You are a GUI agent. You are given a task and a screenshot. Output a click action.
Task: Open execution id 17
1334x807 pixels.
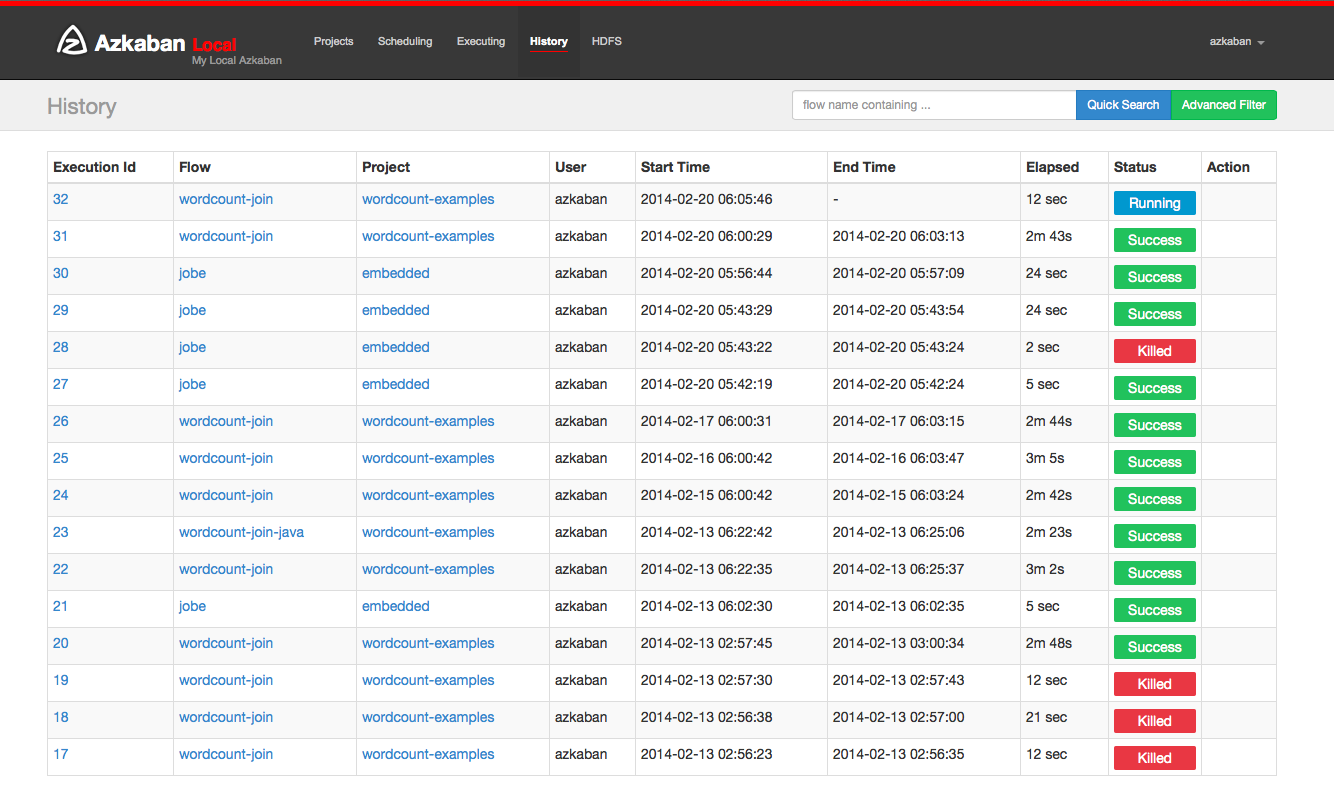[x=61, y=755]
